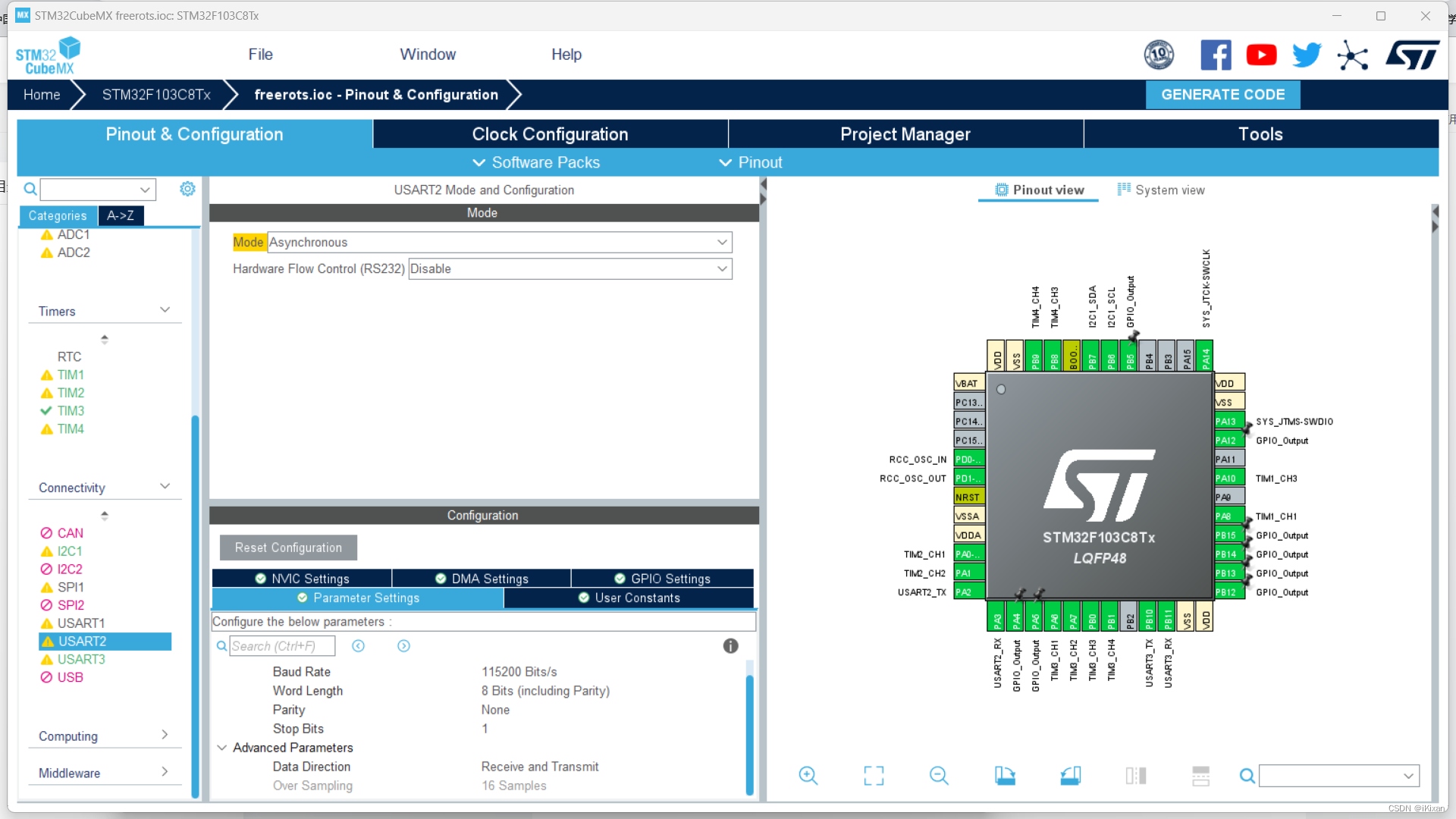The height and width of the screenshot is (819, 1456).
Task: Open the ST Twitter page
Action: pos(1306,55)
